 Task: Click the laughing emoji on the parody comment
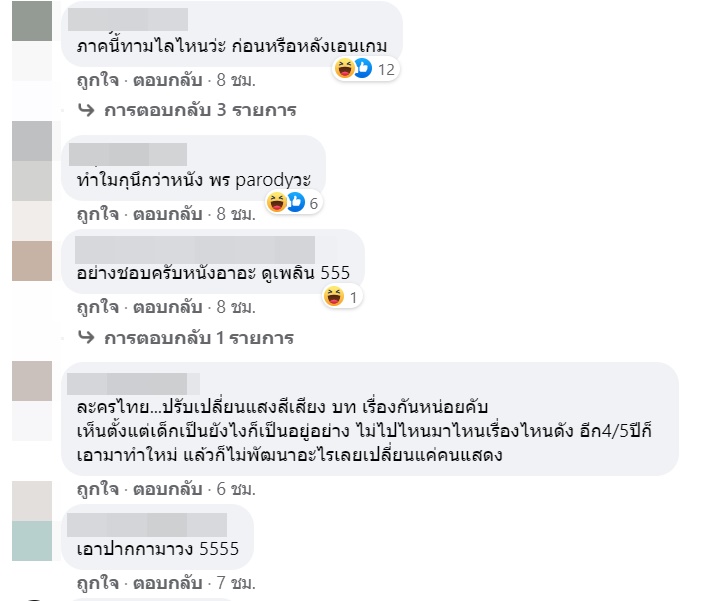[277, 202]
